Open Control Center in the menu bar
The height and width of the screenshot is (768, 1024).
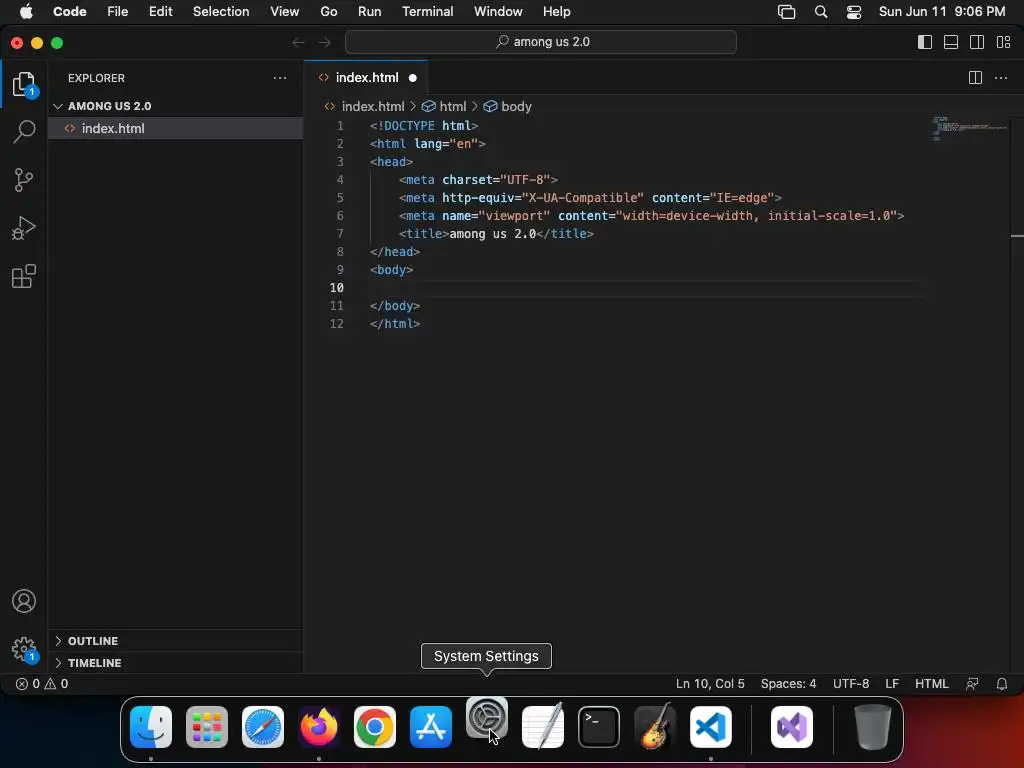pos(854,12)
